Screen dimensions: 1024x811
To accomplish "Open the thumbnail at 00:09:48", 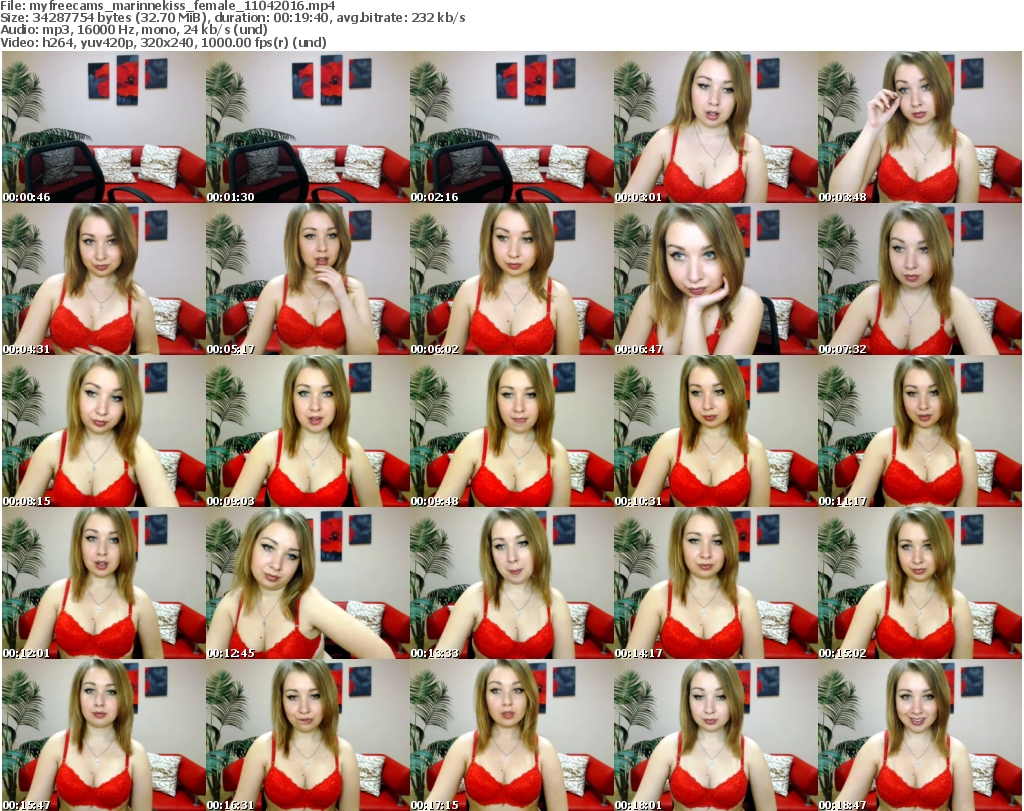I will click(512, 432).
